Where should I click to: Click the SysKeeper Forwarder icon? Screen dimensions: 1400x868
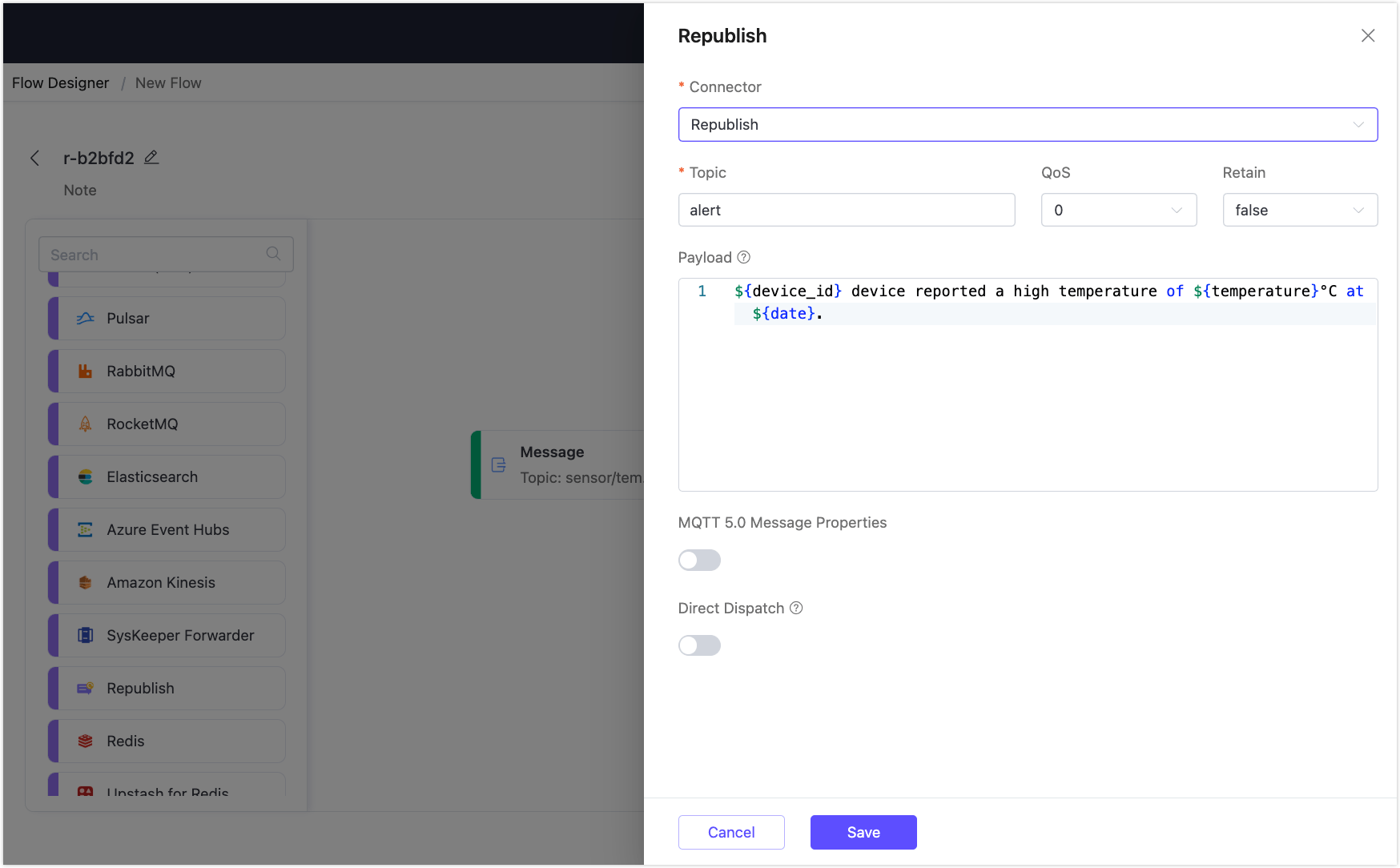pos(86,635)
